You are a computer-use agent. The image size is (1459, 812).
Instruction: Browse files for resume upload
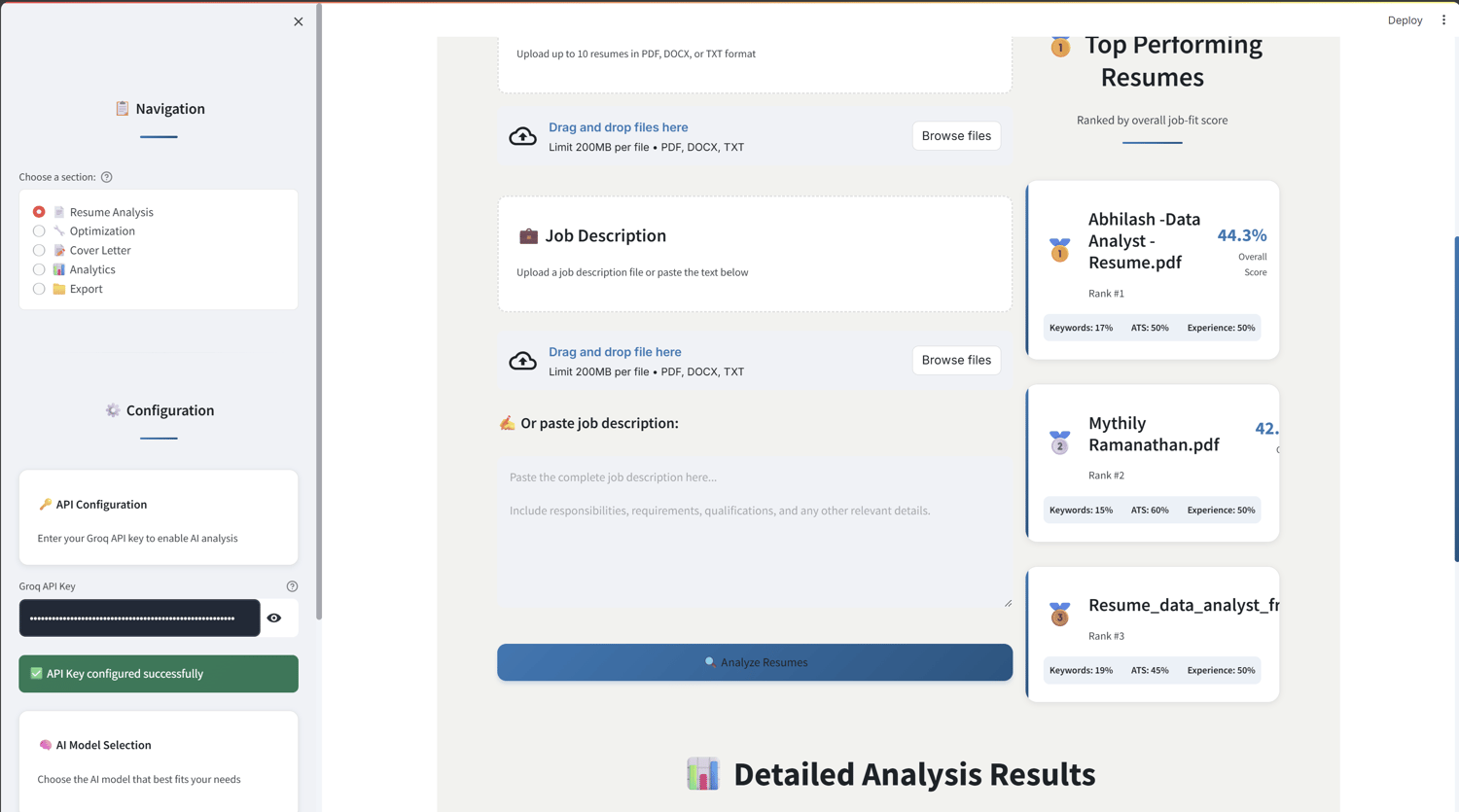(956, 136)
